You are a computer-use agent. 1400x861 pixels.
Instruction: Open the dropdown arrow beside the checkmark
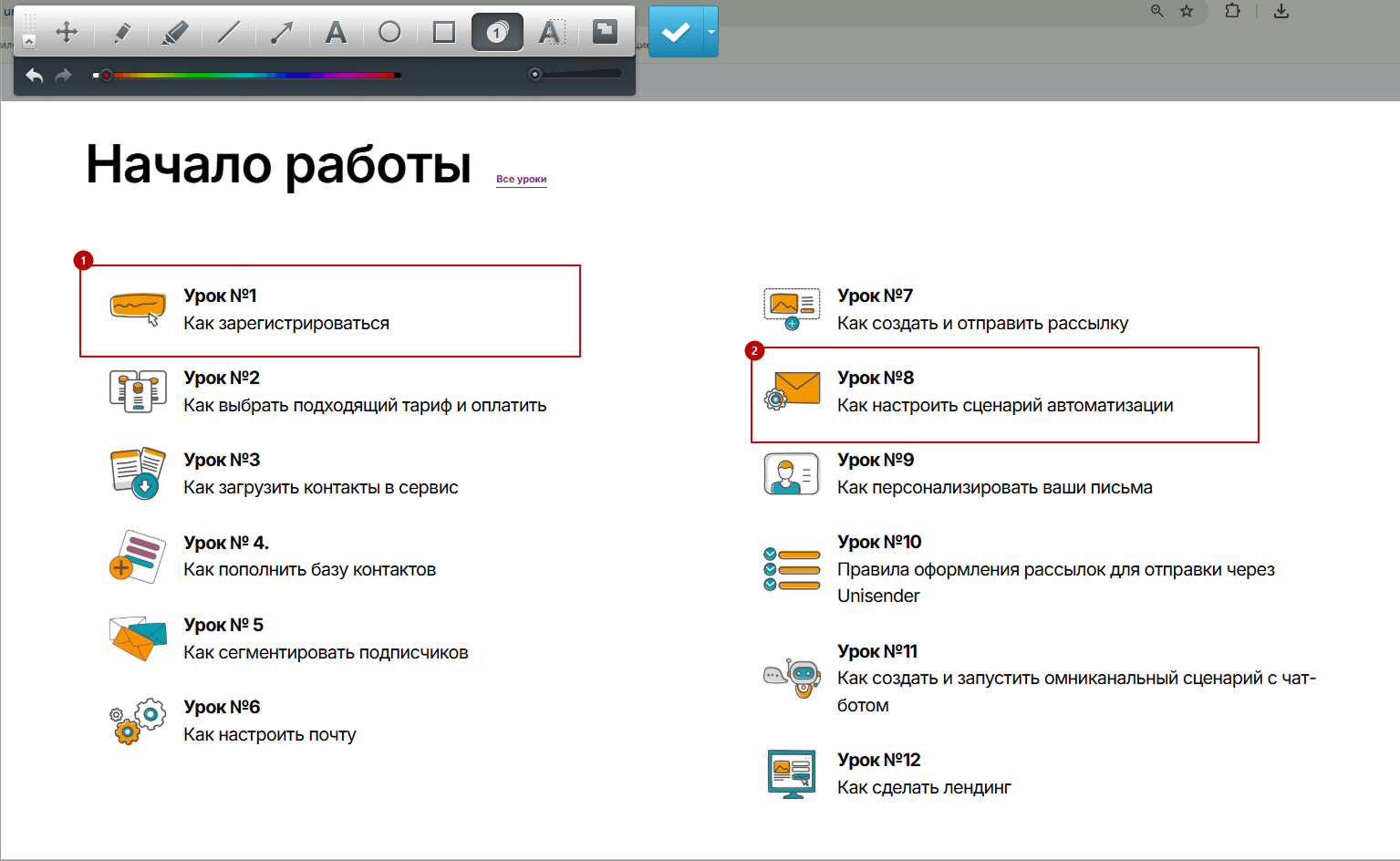click(711, 32)
